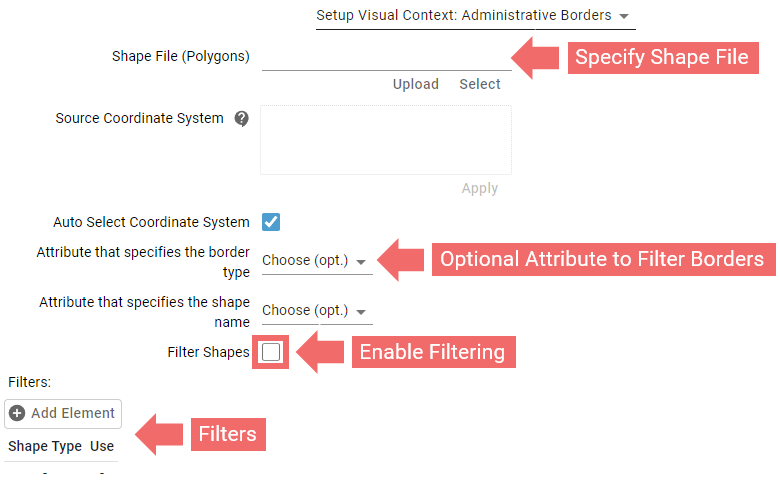Focus the Shape File (Polygons) input field
This screenshot has width=780, height=484.
386,57
